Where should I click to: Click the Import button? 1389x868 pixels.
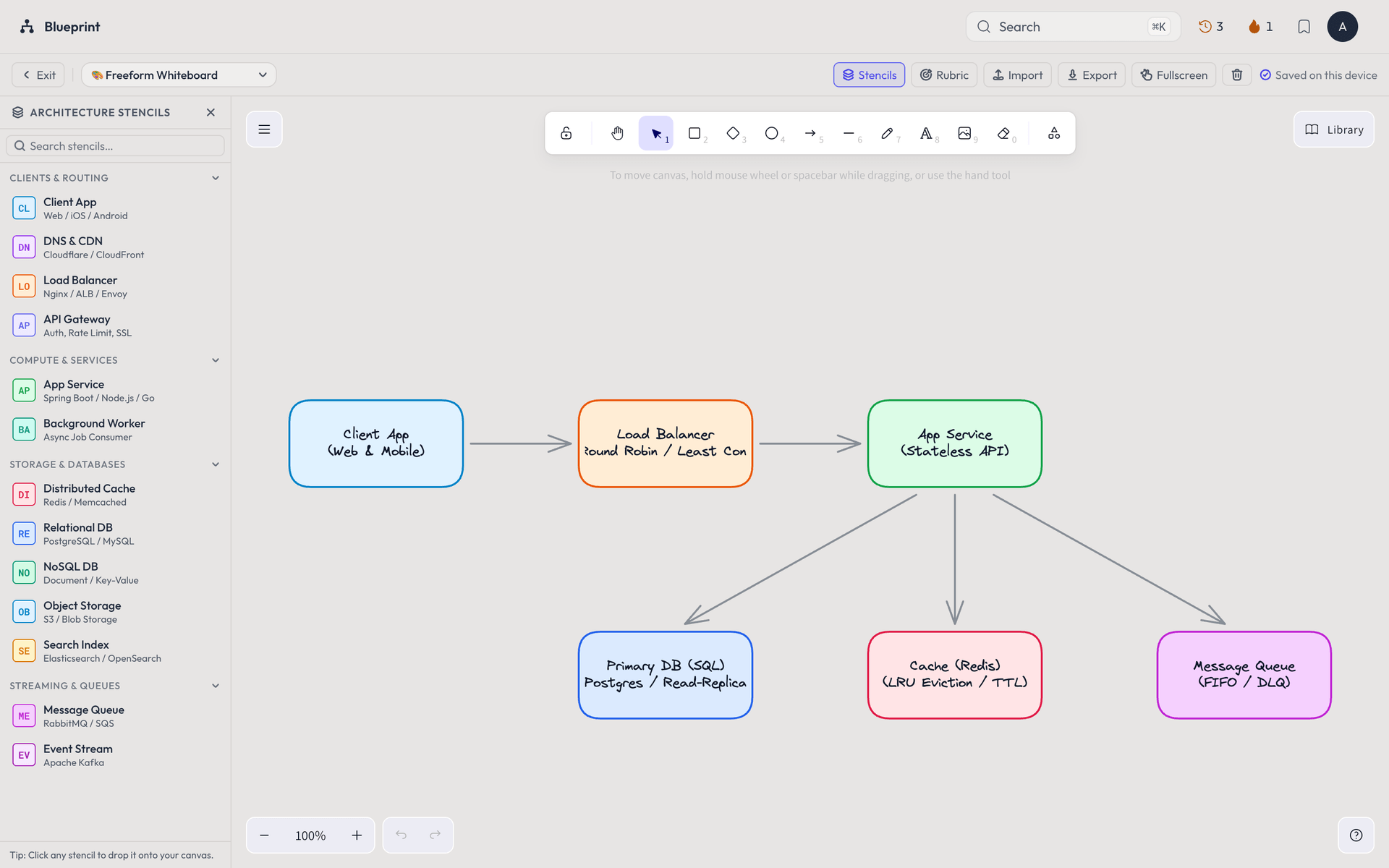[x=1017, y=75]
